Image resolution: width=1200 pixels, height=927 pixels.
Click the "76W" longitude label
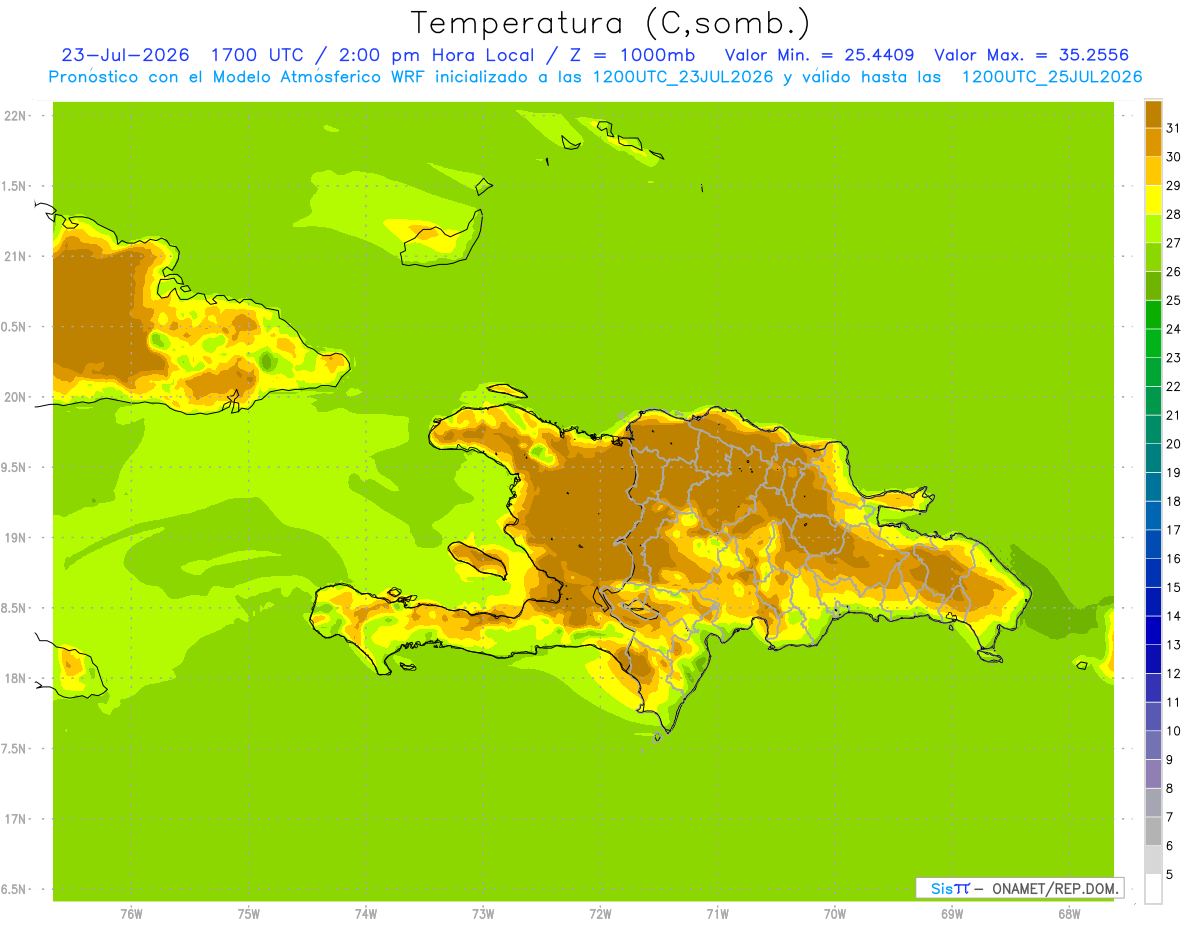tap(131, 914)
